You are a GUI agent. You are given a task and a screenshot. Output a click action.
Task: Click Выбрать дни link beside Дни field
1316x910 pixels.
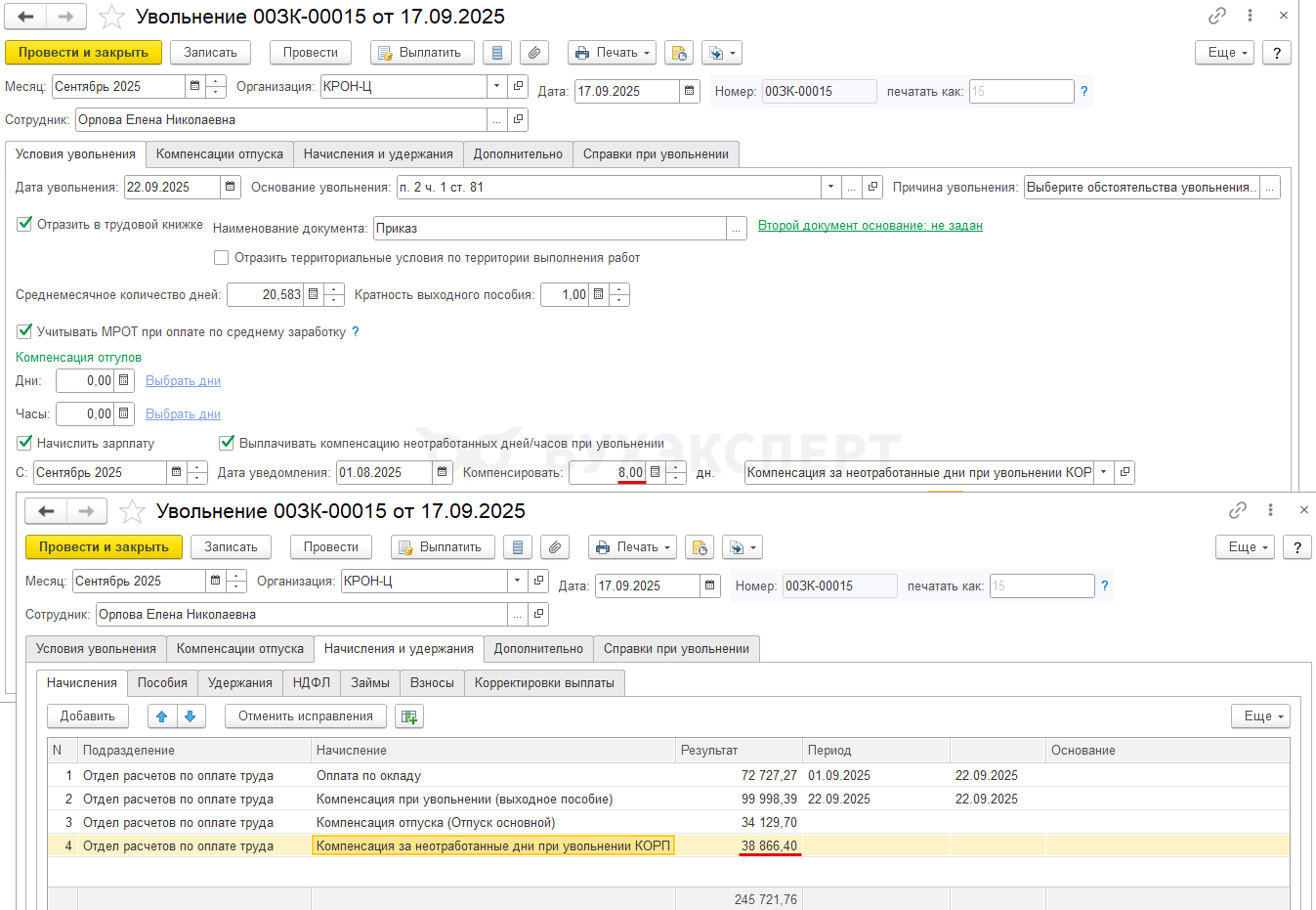coord(183,381)
